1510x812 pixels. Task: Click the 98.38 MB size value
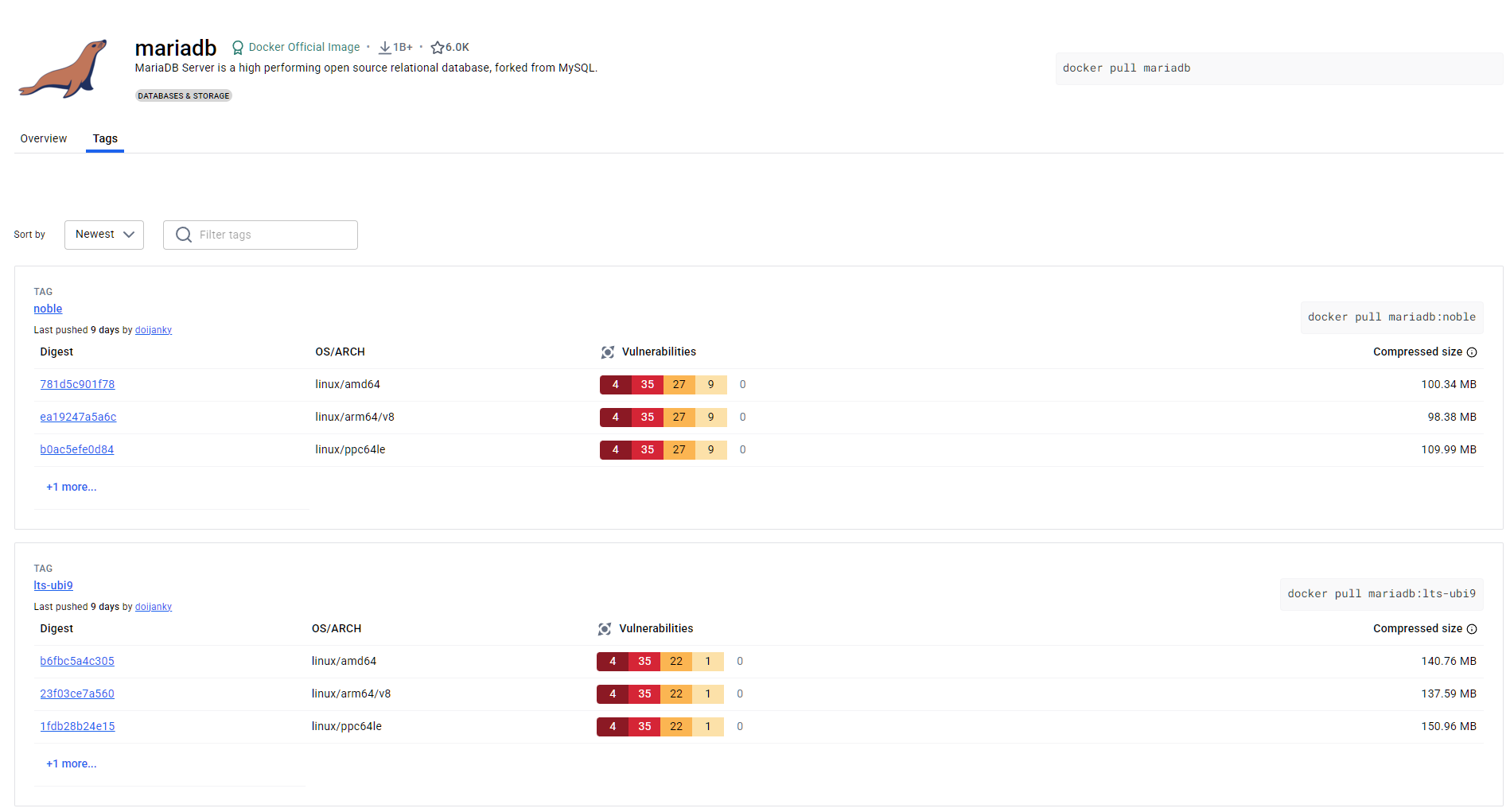coord(1452,417)
